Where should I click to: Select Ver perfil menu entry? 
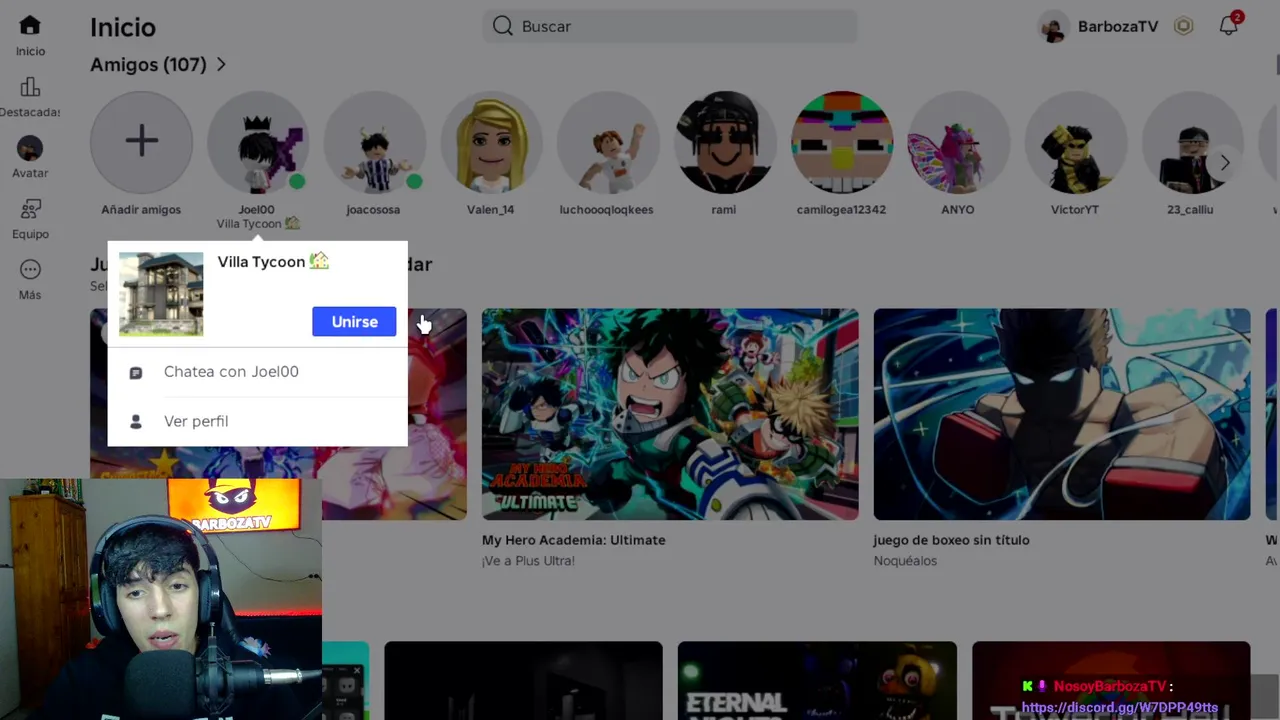[257, 421]
